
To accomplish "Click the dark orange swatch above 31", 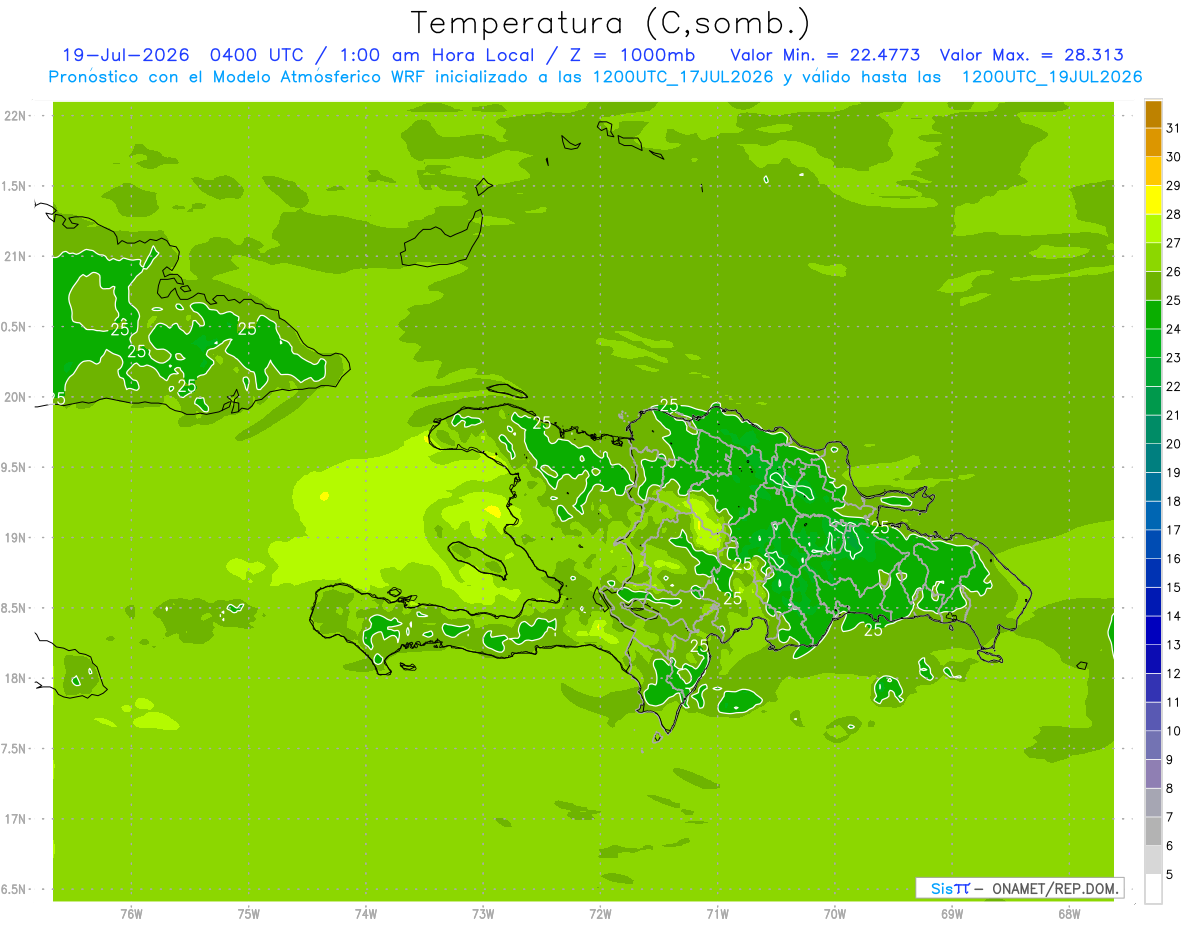I will 1153,114.
